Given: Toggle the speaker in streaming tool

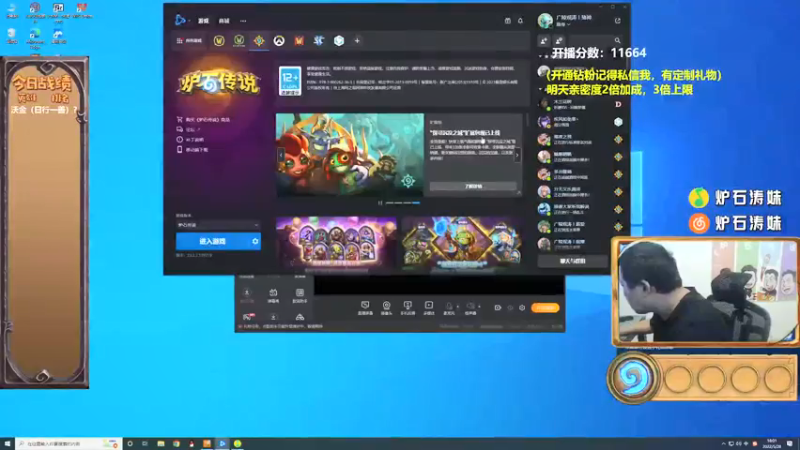Looking at the screenshot, I should click(470, 308).
